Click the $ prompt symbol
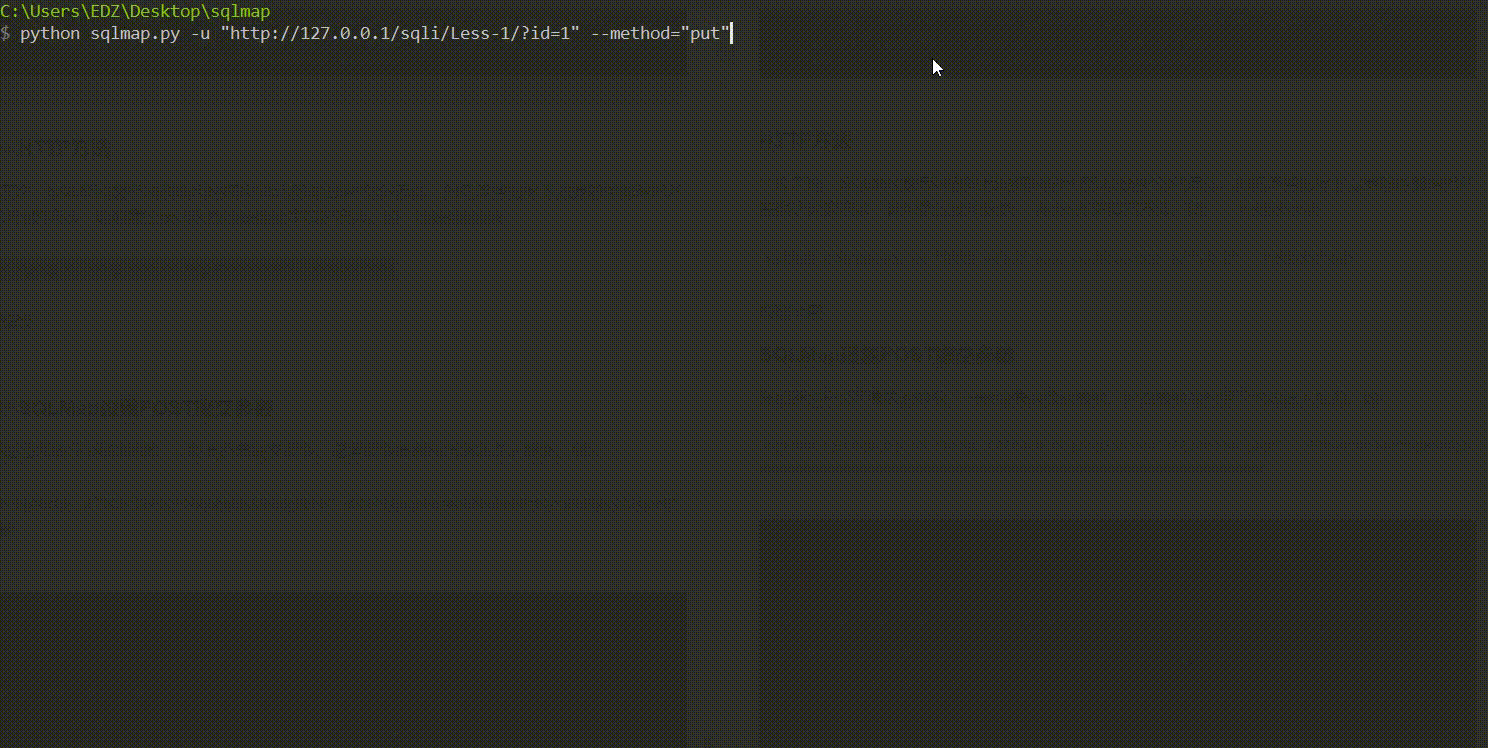 (5, 34)
